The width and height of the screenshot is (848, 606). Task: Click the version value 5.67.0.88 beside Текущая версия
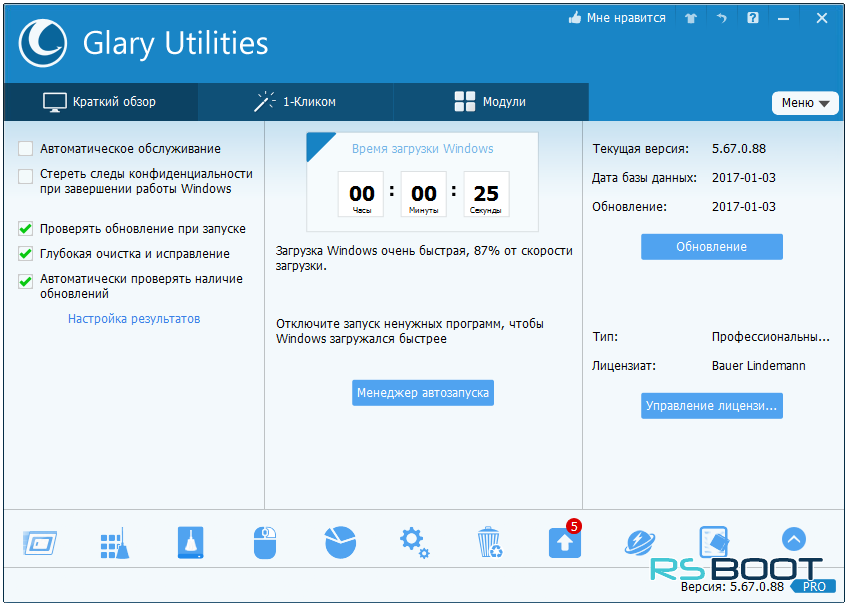point(739,149)
